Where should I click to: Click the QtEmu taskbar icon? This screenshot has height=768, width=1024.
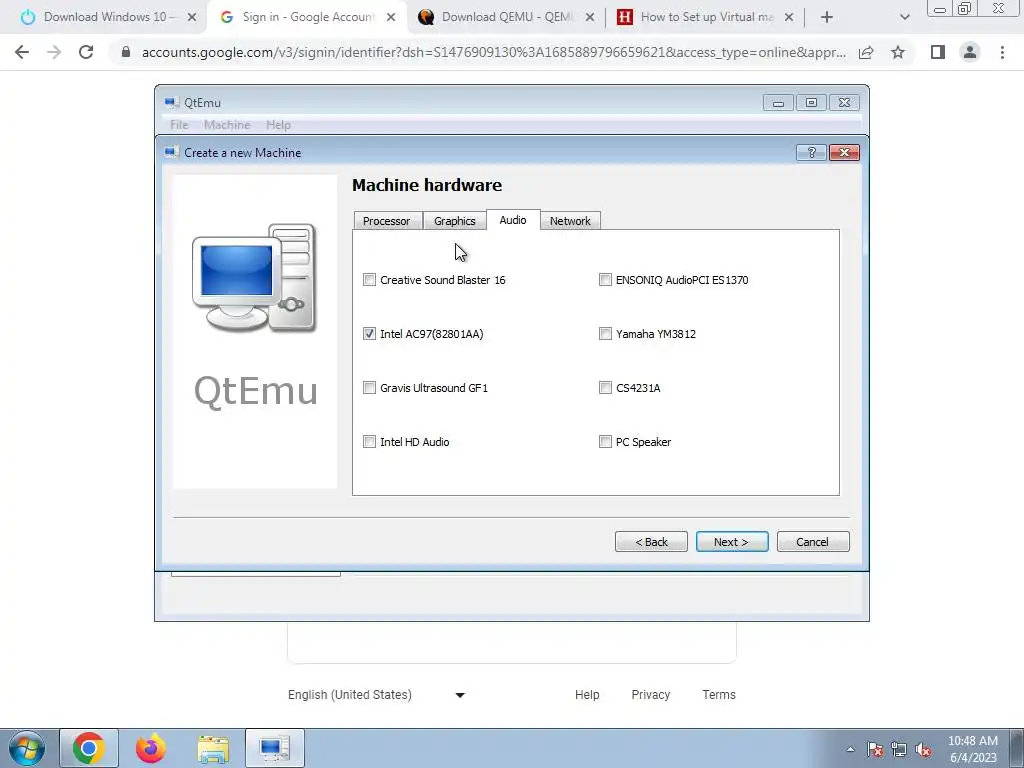click(x=274, y=748)
